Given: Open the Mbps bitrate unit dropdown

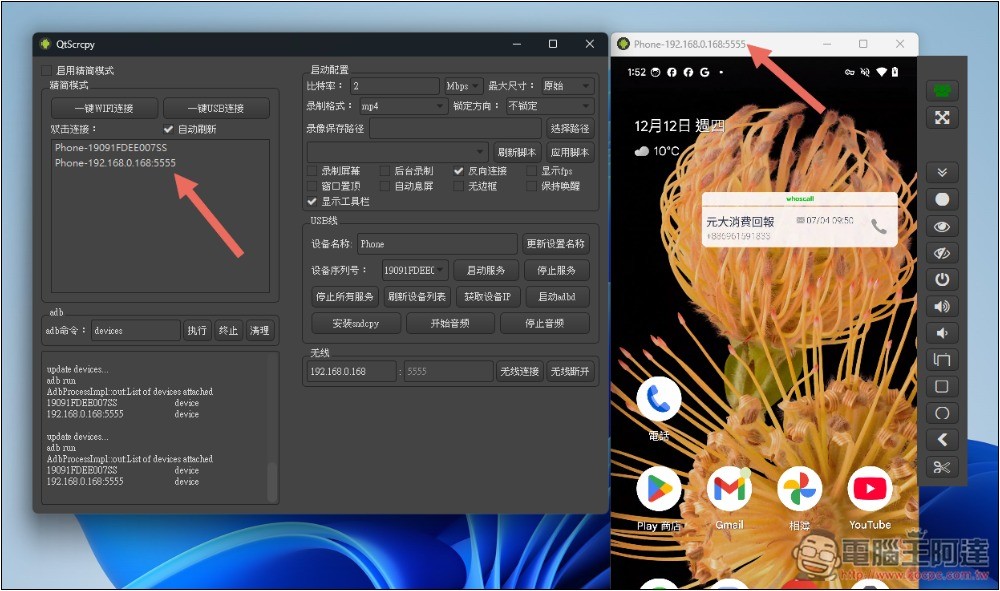Looking at the screenshot, I should coord(464,85).
